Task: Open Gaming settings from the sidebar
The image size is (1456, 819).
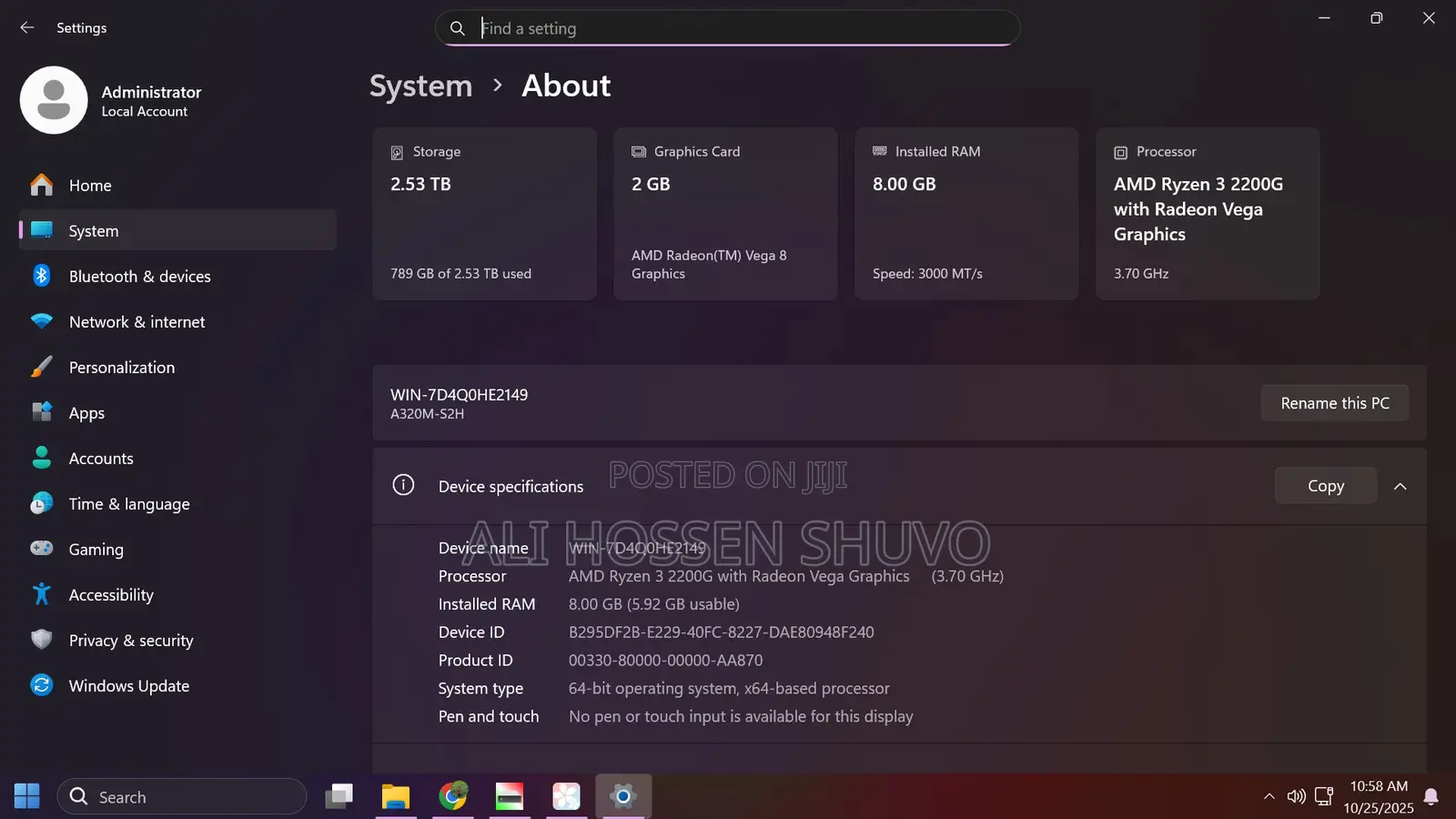Action: [x=96, y=549]
